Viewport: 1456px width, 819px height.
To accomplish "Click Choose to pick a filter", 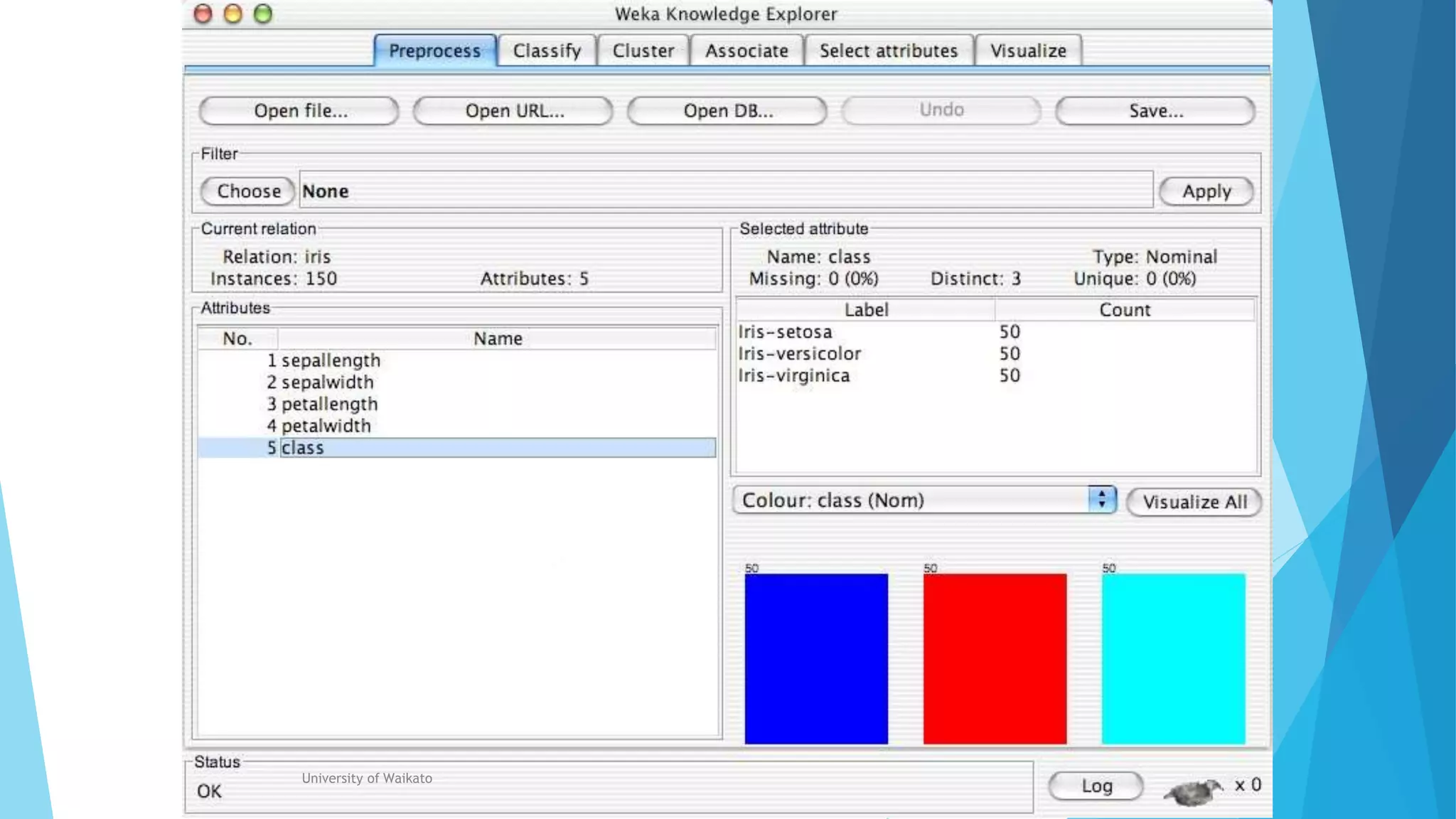I will (248, 191).
